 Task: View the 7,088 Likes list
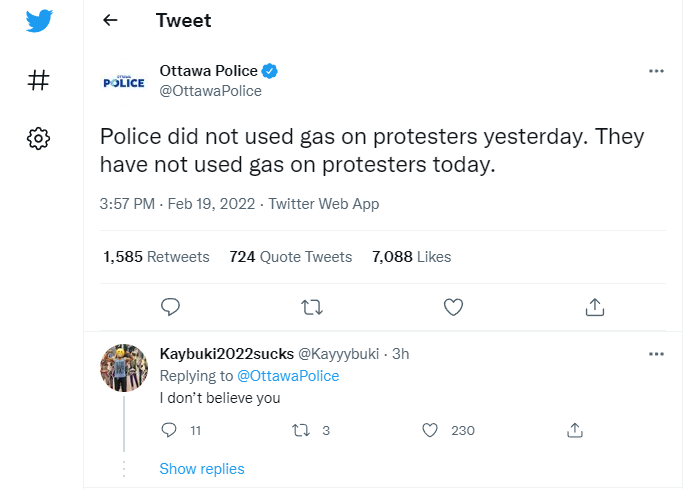pyautogui.click(x=411, y=256)
